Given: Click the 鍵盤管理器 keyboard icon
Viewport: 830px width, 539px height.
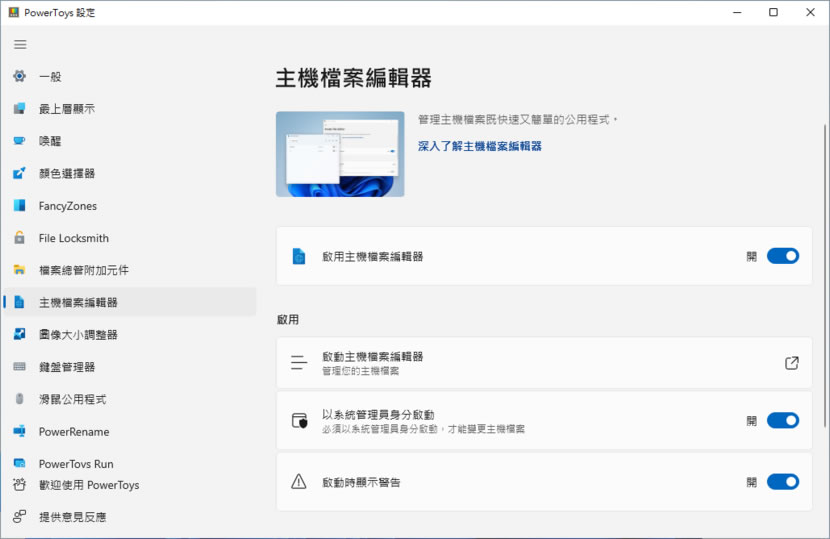Looking at the screenshot, I should coord(19,367).
